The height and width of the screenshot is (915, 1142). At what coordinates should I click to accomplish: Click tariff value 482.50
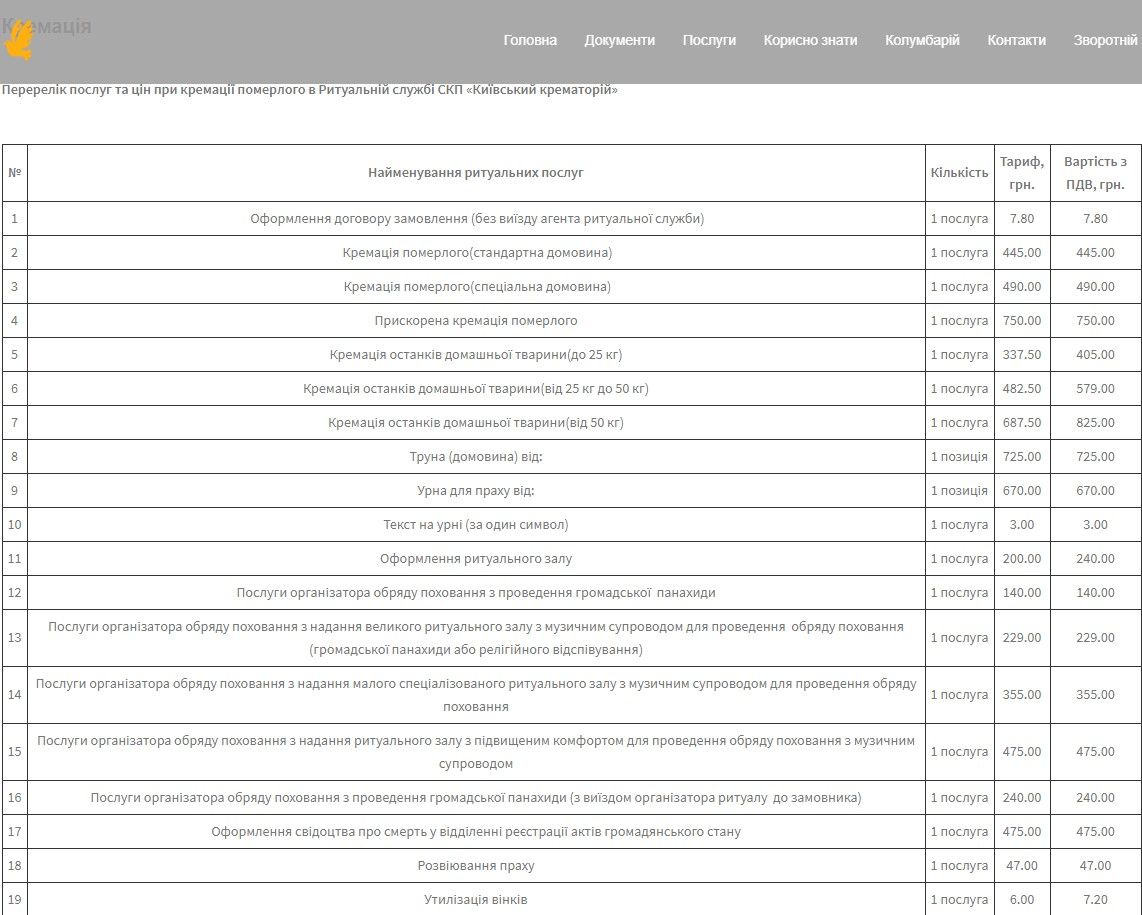coord(1022,388)
